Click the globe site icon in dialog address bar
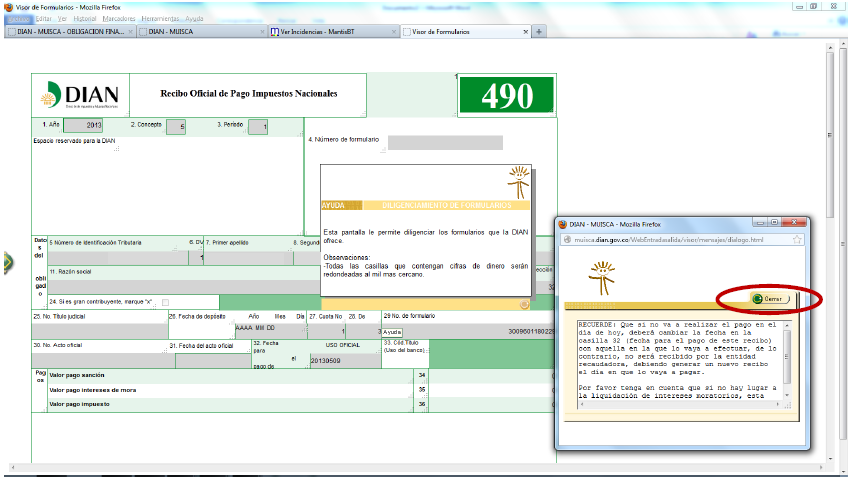The height and width of the screenshot is (481, 852). click(567, 240)
